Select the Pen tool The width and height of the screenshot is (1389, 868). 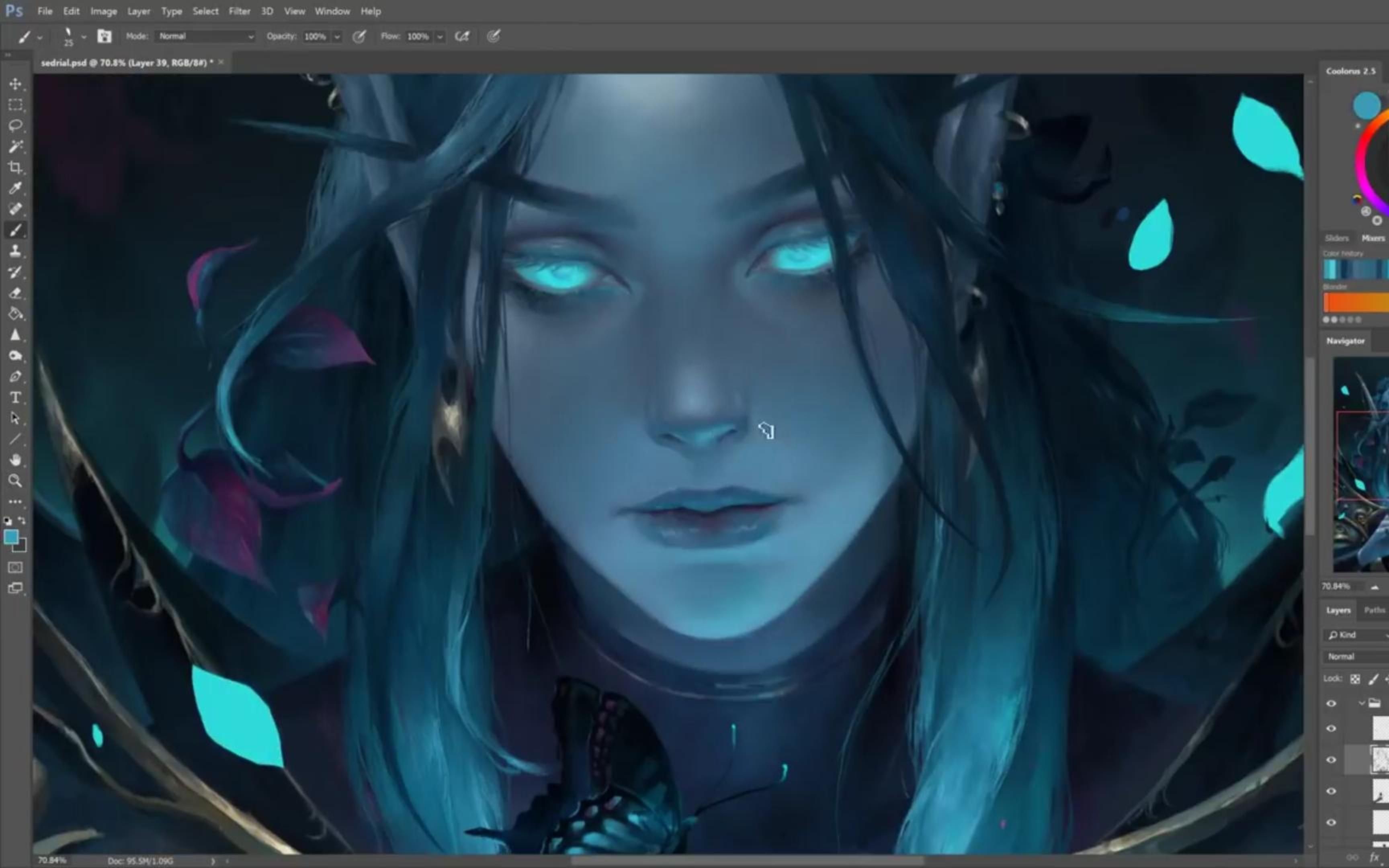[16, 377]
